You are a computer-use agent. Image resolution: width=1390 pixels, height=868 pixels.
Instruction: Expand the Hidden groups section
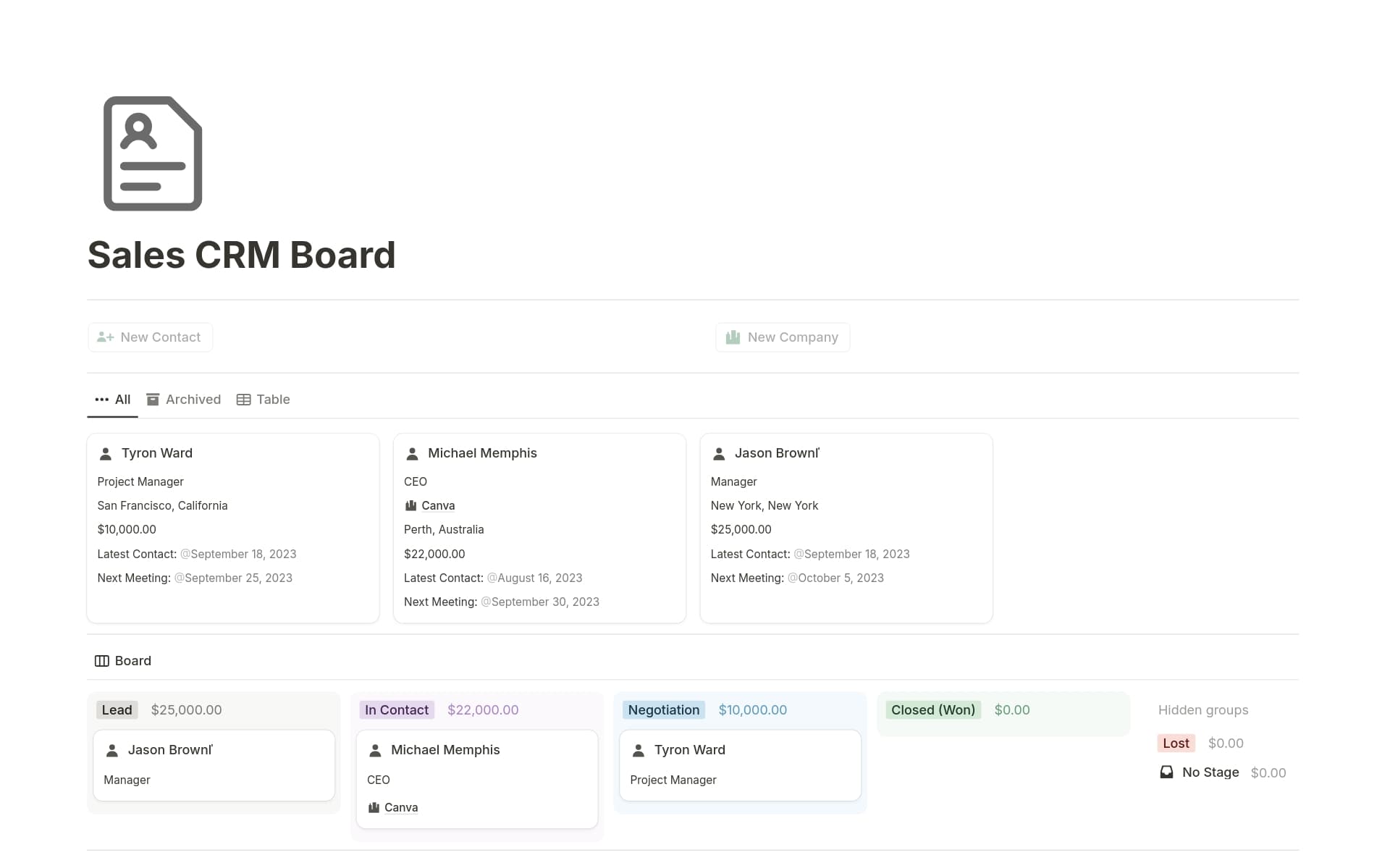click(x=1203, y=709)
